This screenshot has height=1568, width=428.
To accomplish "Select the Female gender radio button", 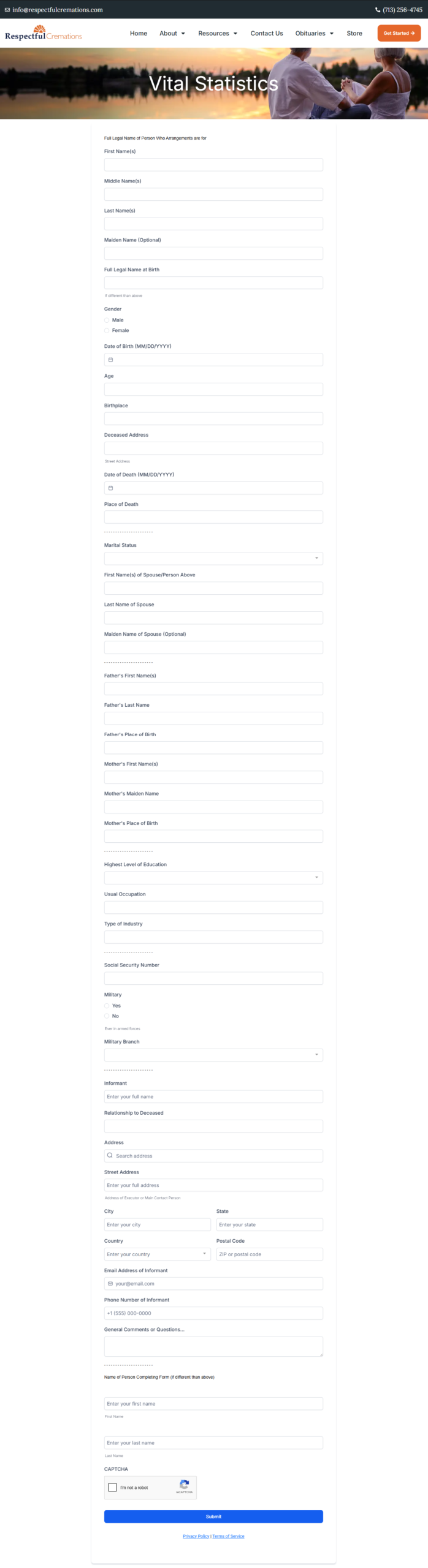I will [107, 330].
